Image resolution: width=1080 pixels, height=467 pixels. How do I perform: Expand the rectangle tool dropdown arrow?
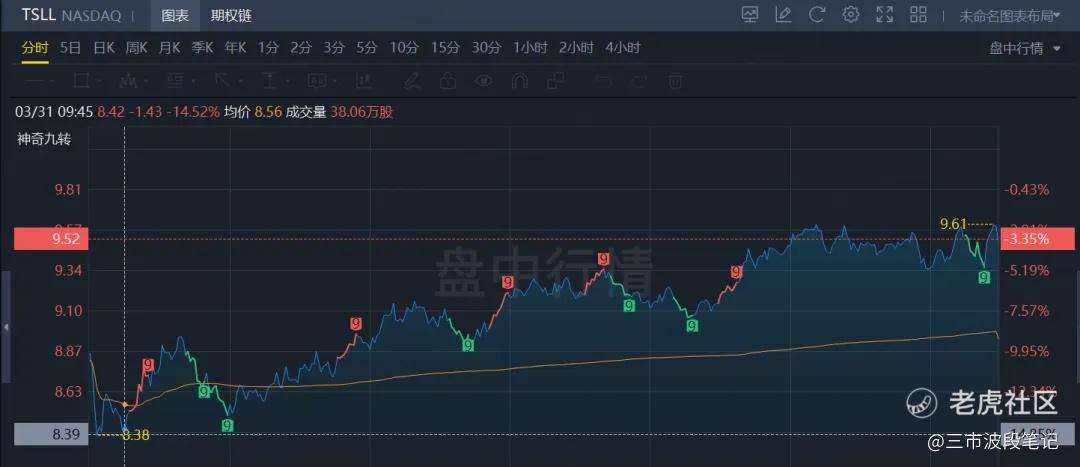tap(100, 81)
